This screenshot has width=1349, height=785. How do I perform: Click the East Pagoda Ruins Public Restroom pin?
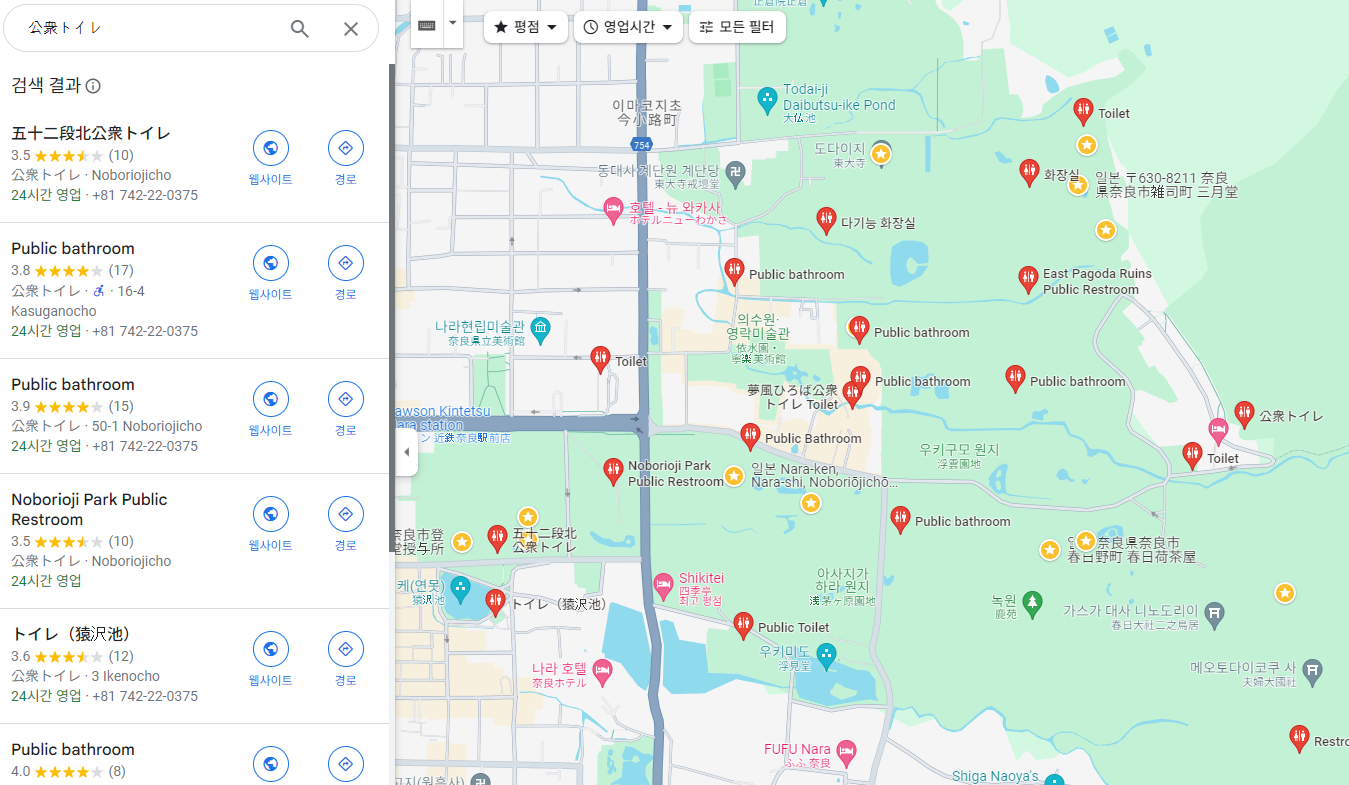[x=1028, y=279]
